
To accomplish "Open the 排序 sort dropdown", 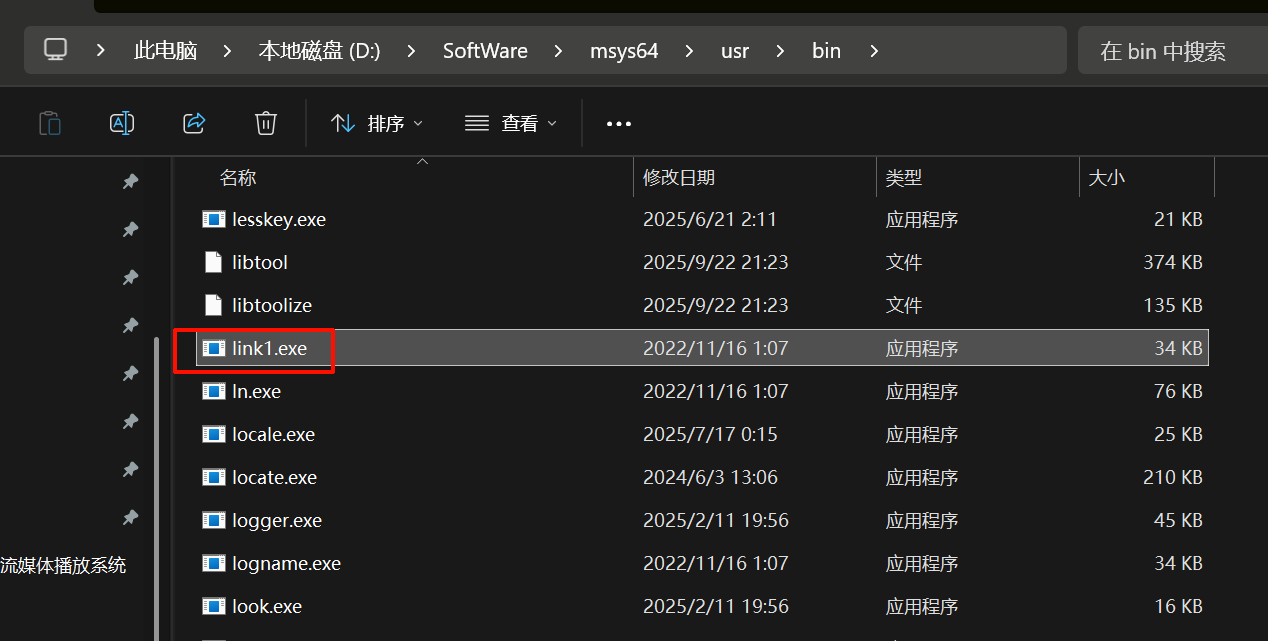I will (377, 123).
